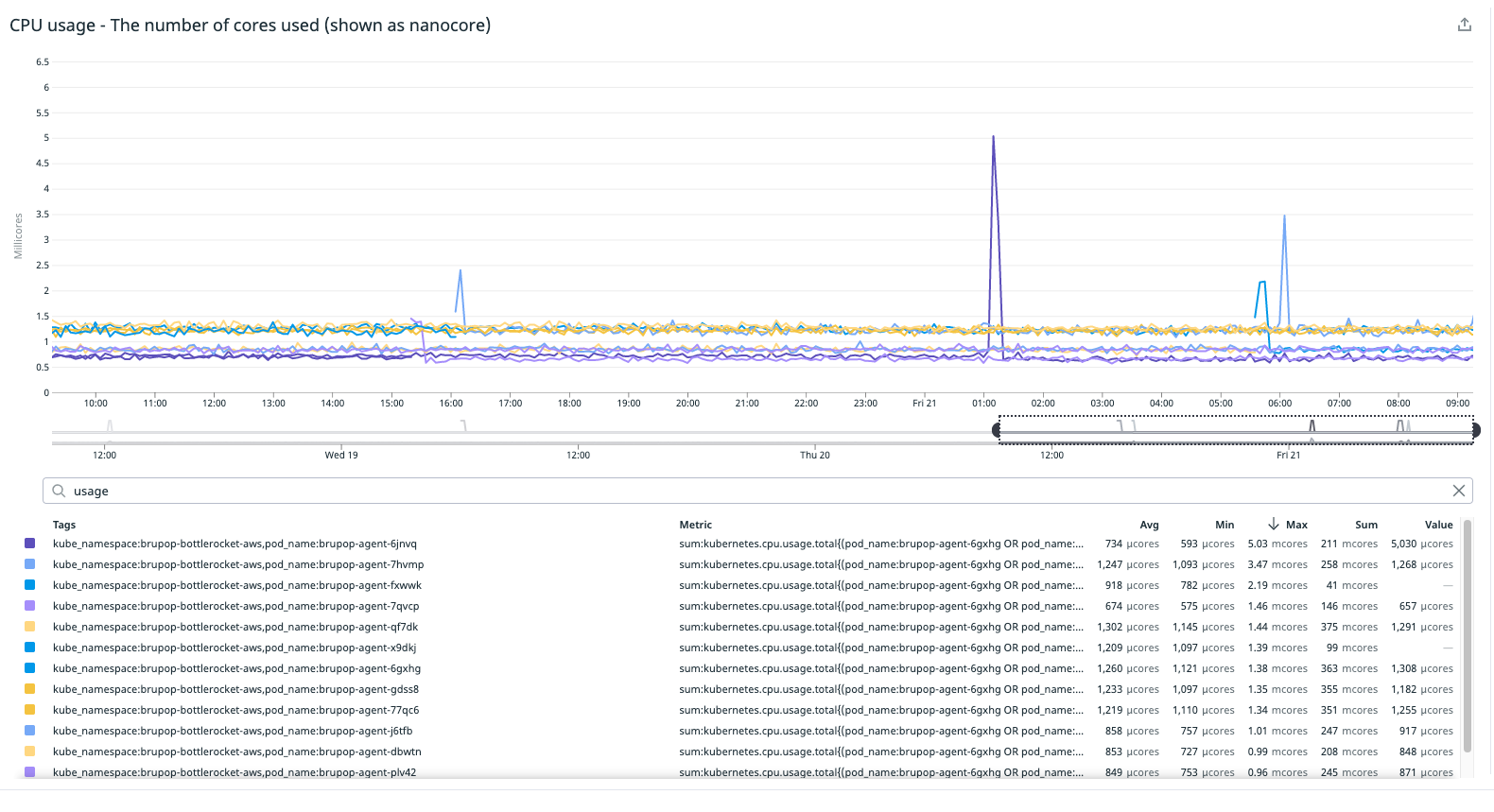1494x812 pixels.
Task: Sort by Sum column header
Action: click(x=1366, y=525)
